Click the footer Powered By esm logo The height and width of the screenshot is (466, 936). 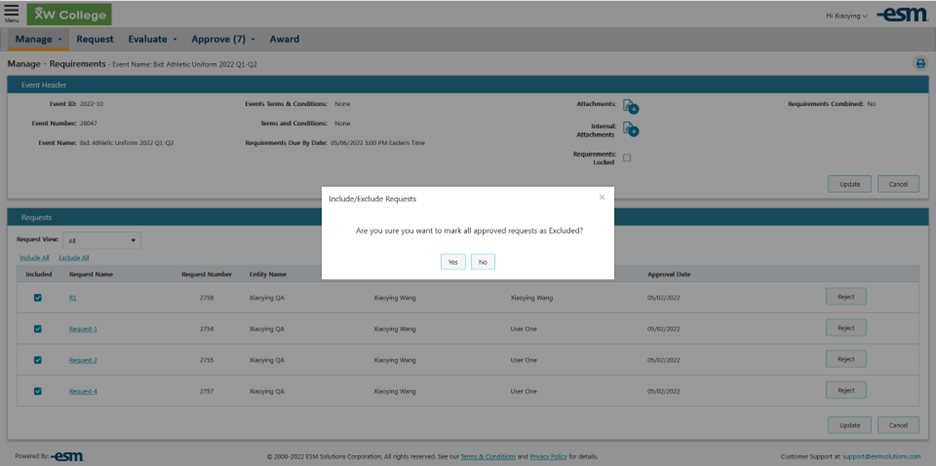[x=67, y=456]
